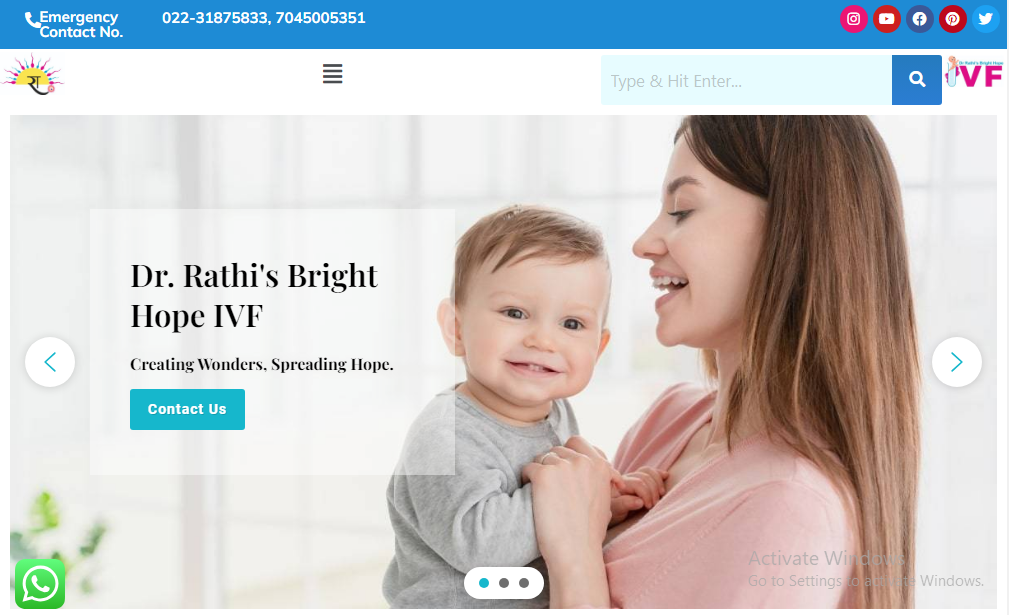This screenshot has width=1009, height=615.
Task: Open the YouTube social icon
Action: pos(886,19)
